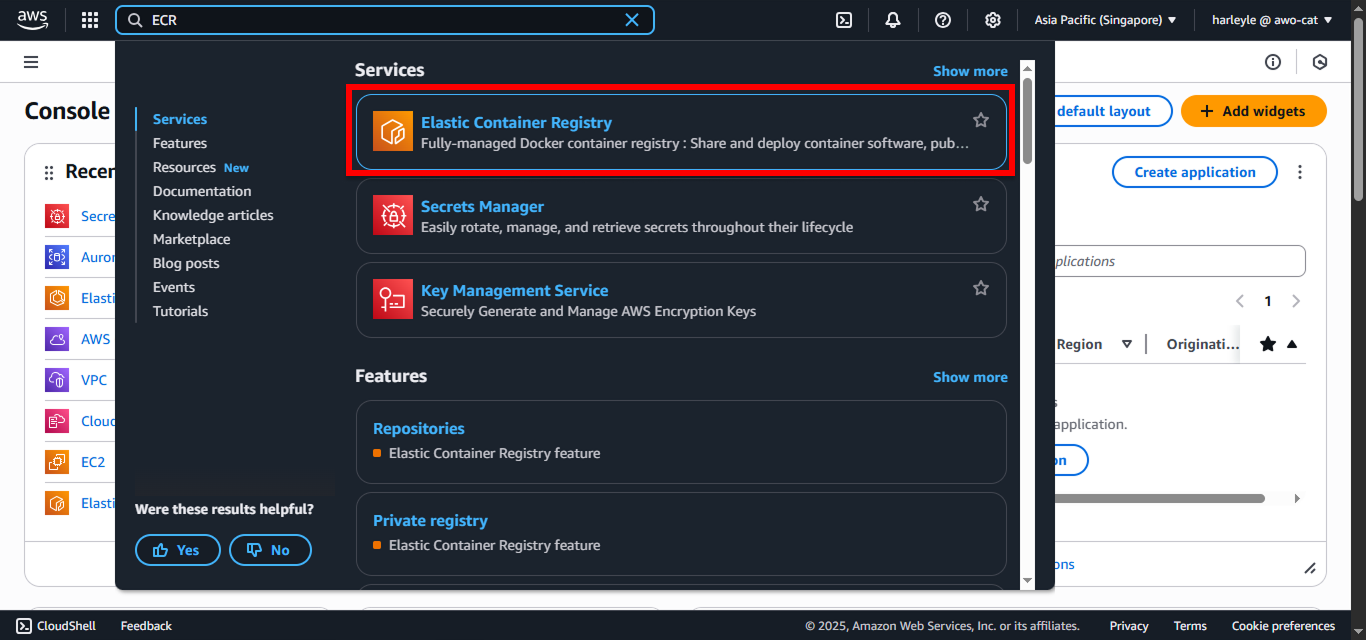
Task: Click scroll-up arrow of search results scrollbar
Action: 1027,68
